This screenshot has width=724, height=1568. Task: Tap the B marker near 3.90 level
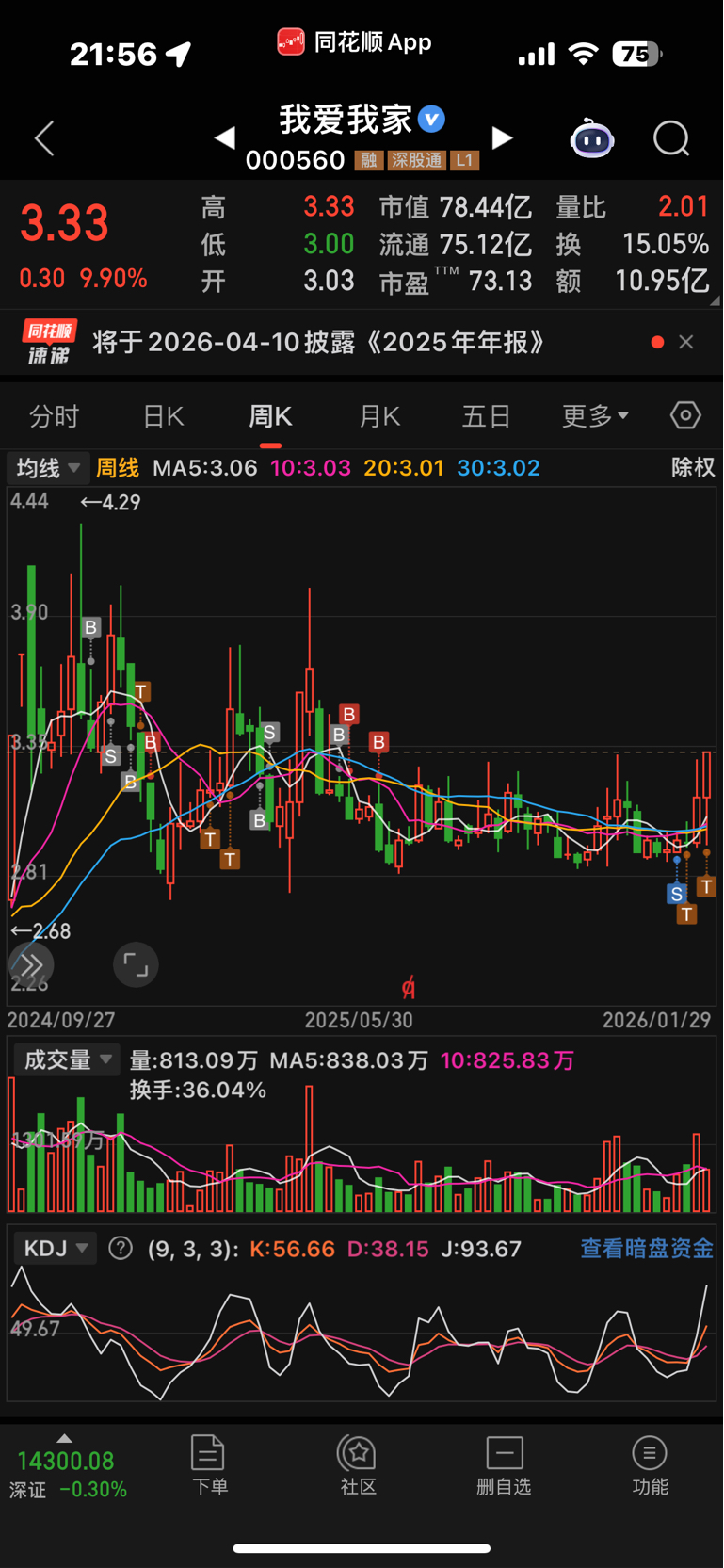[90, 627]
